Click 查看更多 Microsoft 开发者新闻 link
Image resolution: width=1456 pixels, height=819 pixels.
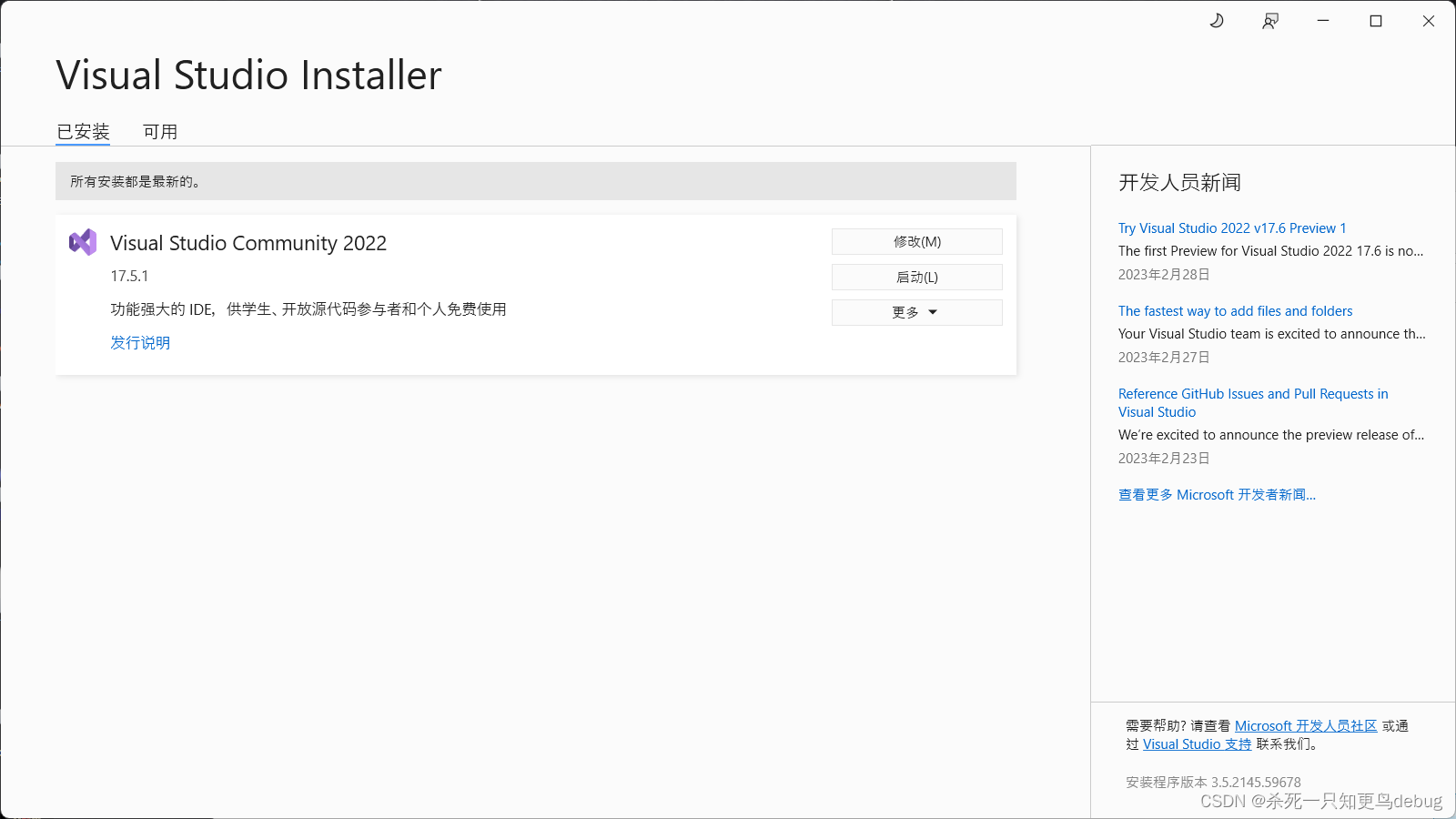pos(1217,495)
